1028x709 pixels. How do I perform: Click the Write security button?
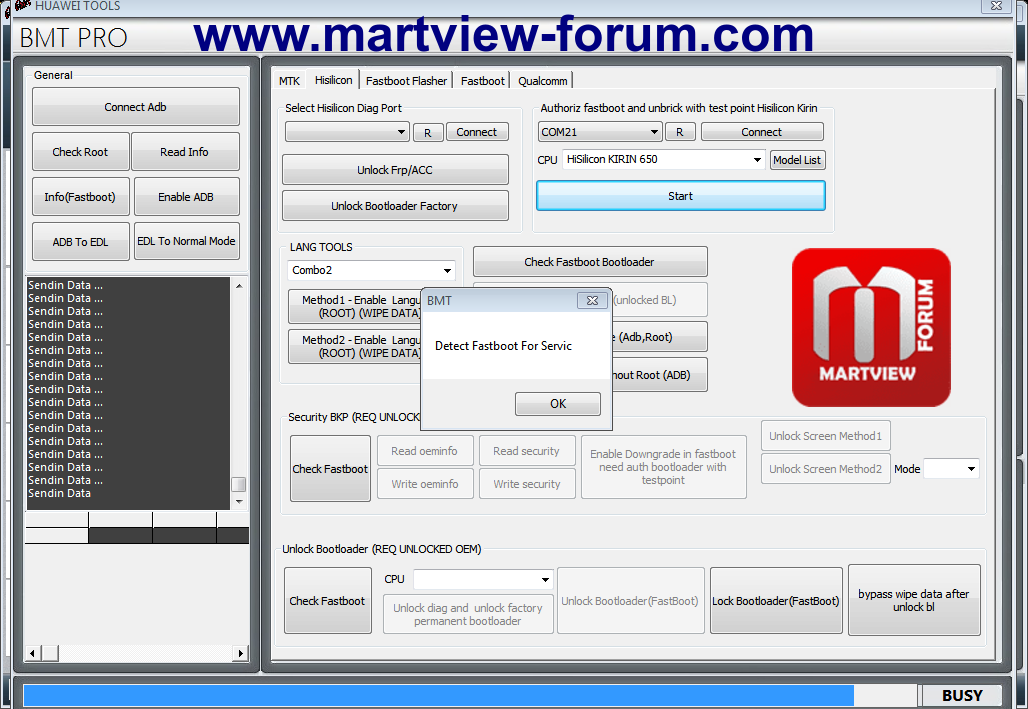pyautogui.click(x=527, y=483)
